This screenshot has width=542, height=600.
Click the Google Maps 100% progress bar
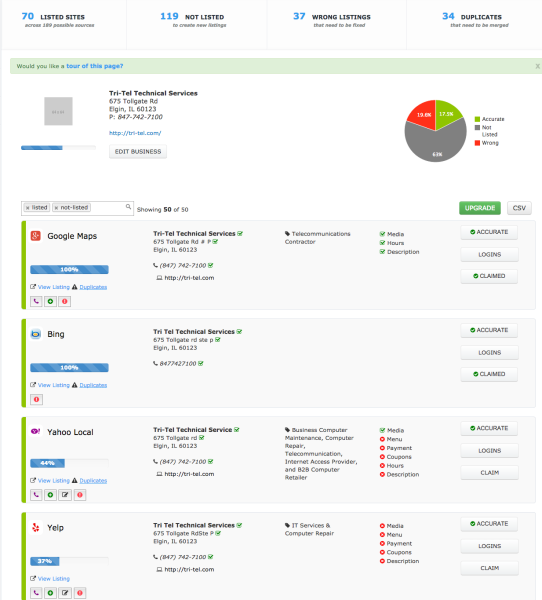coord(69,269)
